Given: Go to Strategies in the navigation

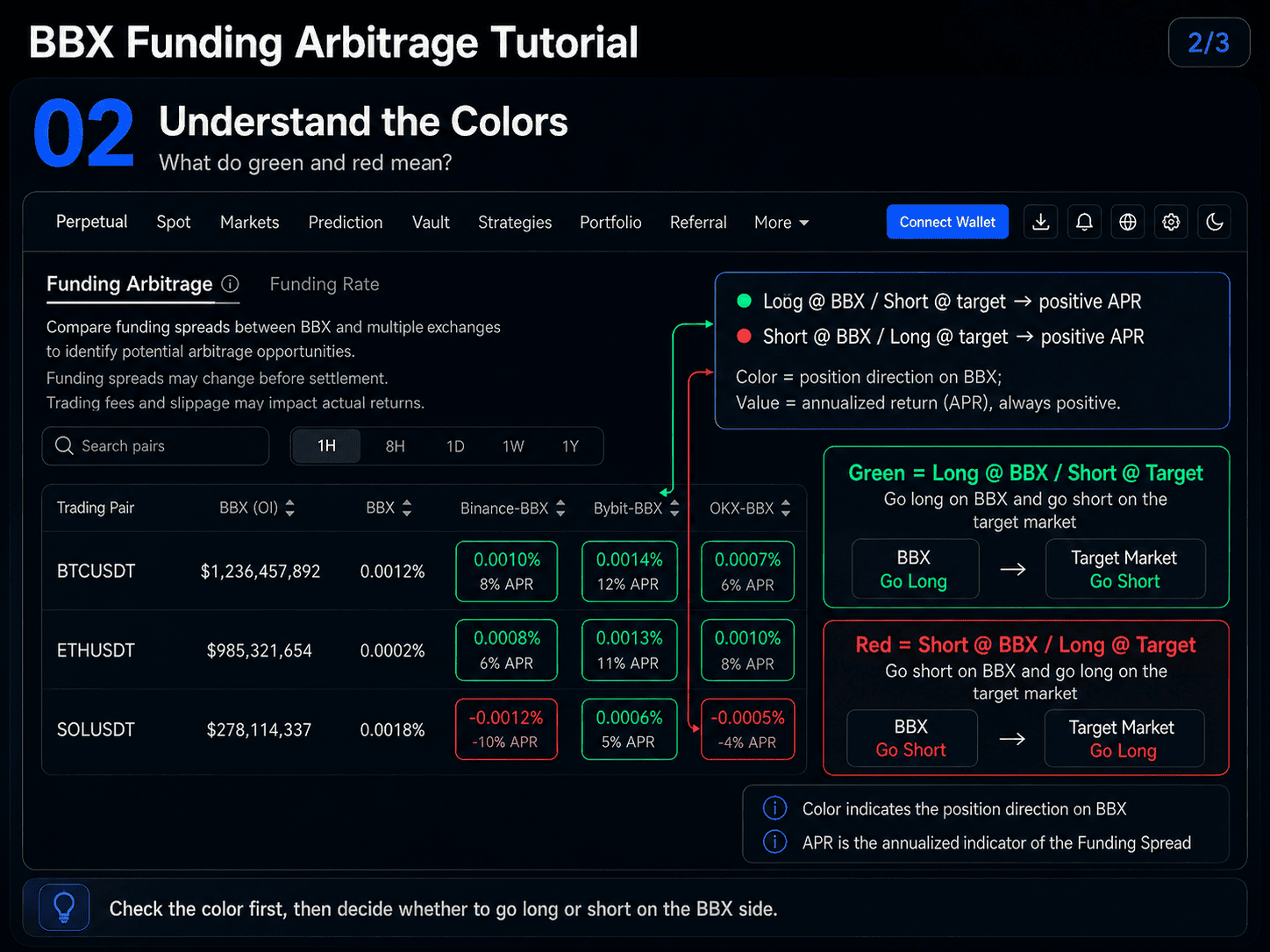Looking at the screenshot, I should [x=515, y=223].
